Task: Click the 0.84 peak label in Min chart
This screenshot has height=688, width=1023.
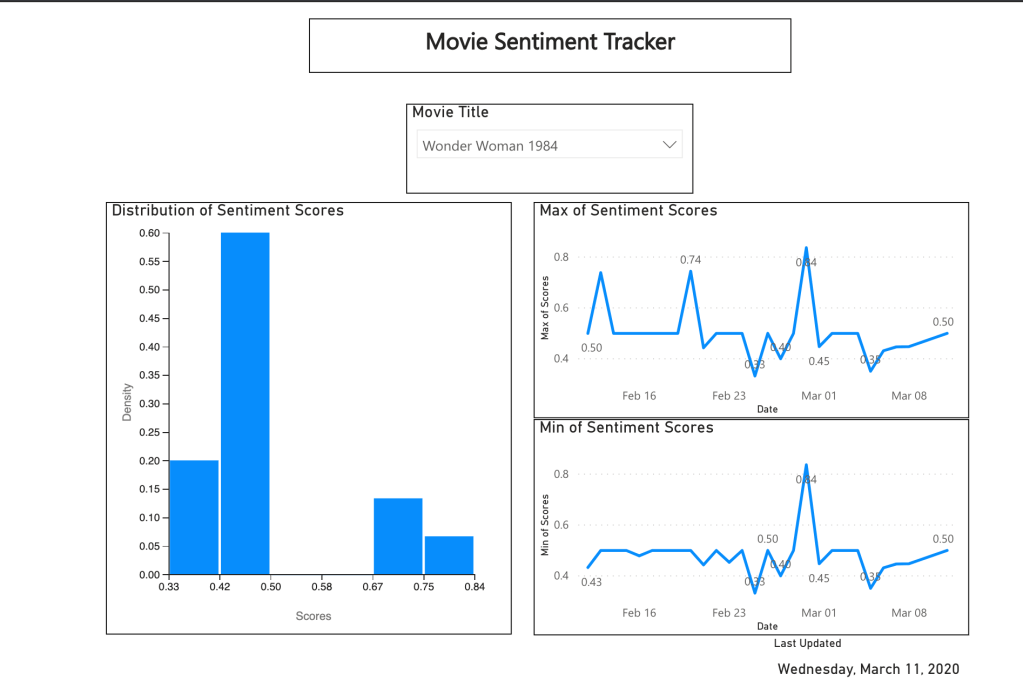Action: tap(806, 480)
